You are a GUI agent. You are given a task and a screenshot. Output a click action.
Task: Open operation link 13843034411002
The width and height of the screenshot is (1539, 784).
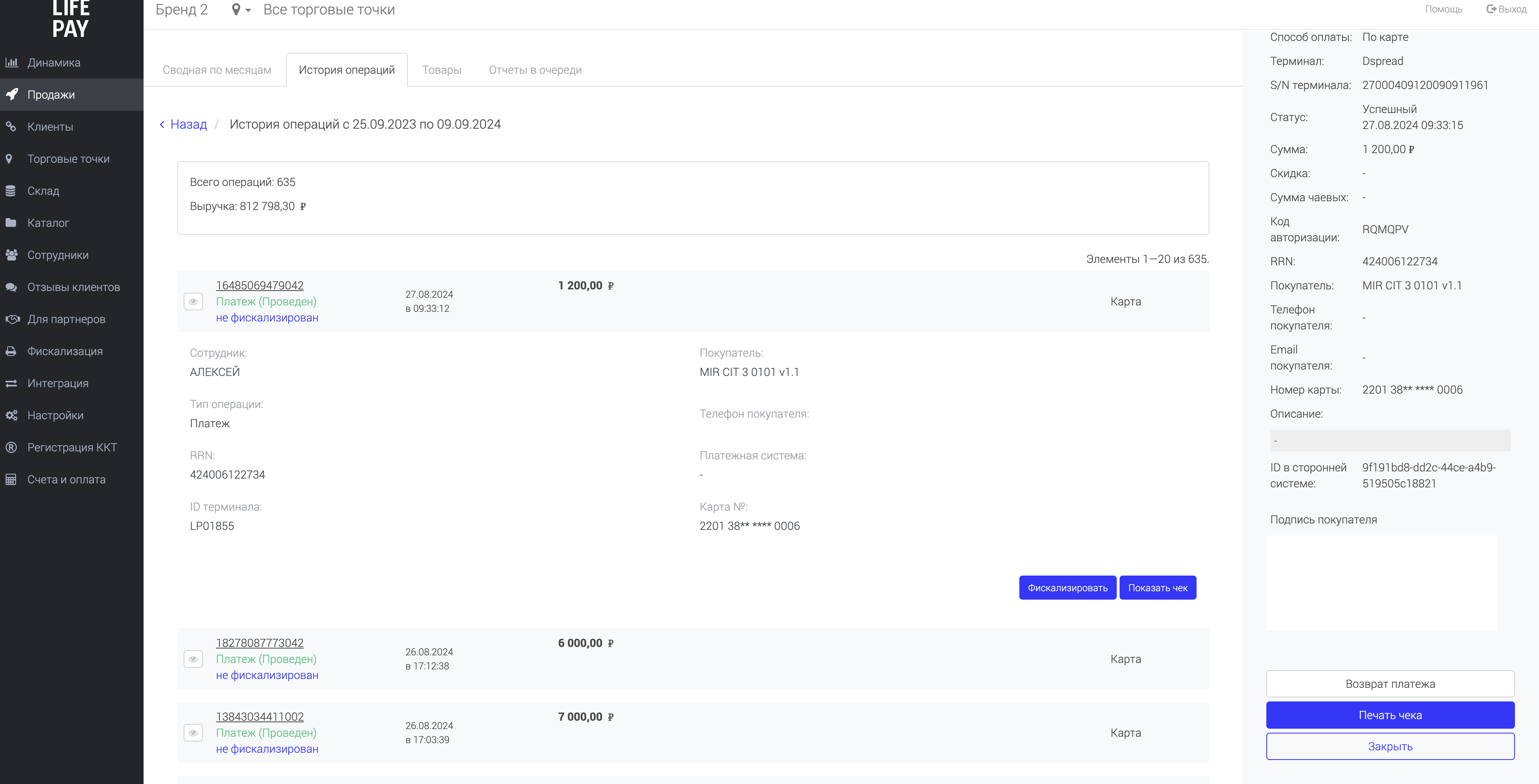click(259, 717)
